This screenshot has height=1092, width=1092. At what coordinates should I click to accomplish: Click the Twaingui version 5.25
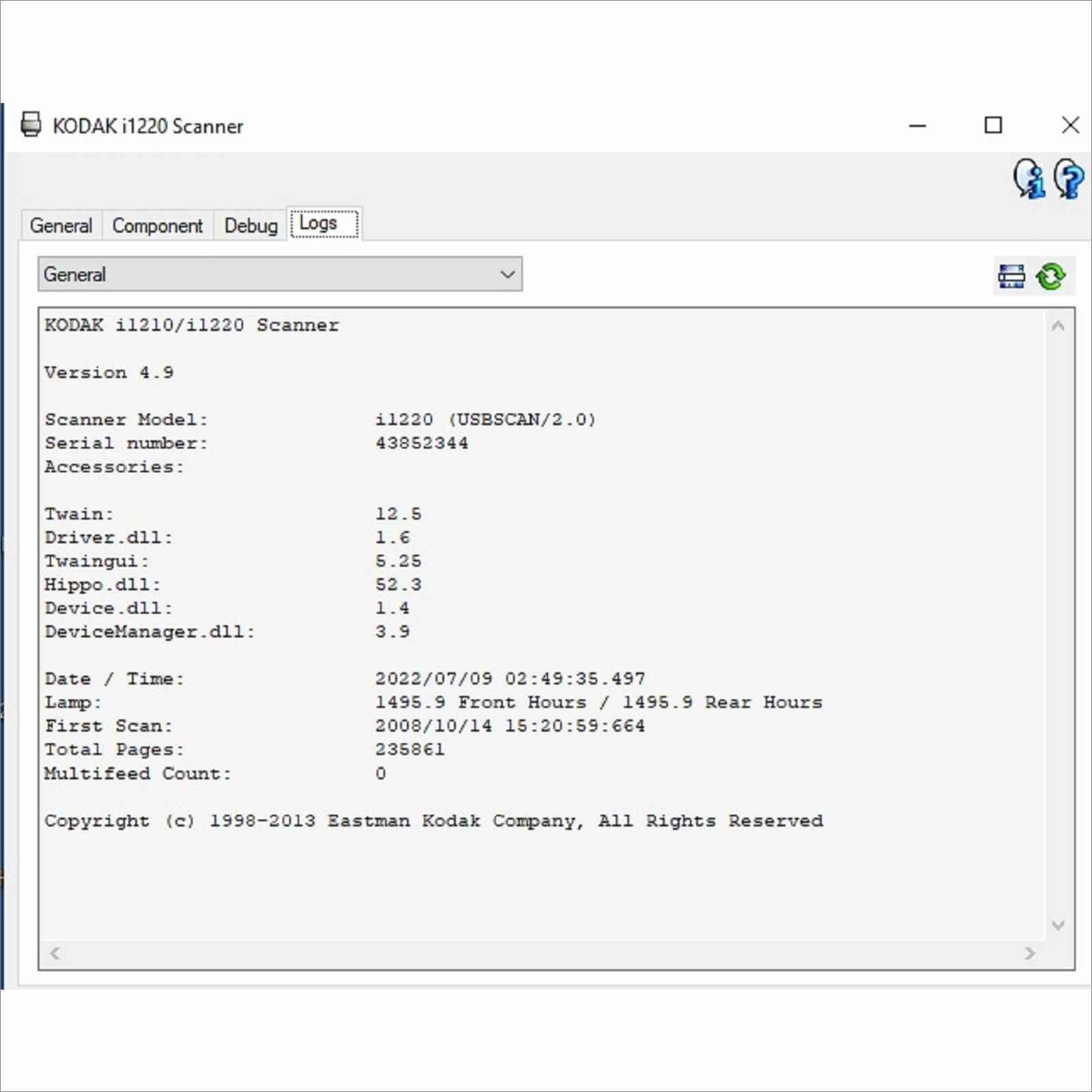point(399,561)
